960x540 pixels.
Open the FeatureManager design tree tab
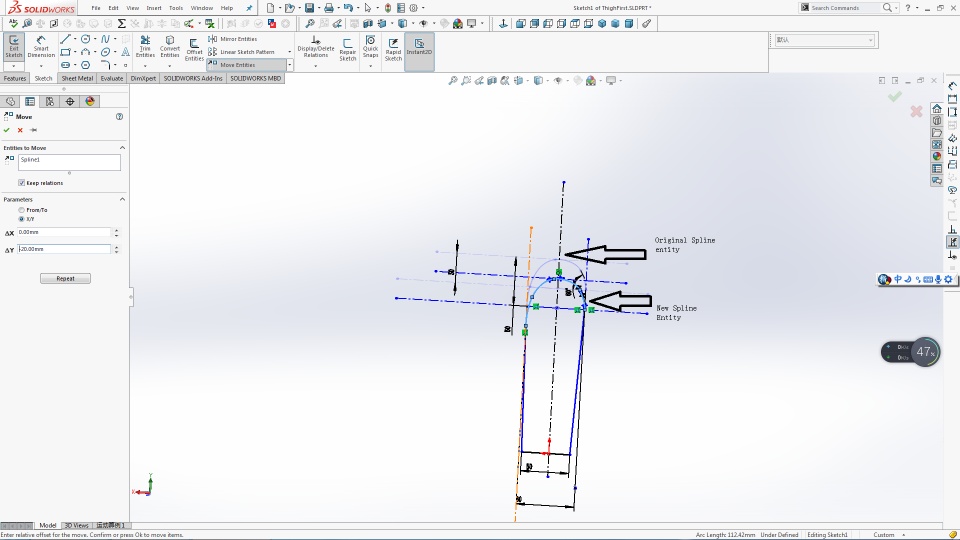[10, 102]
